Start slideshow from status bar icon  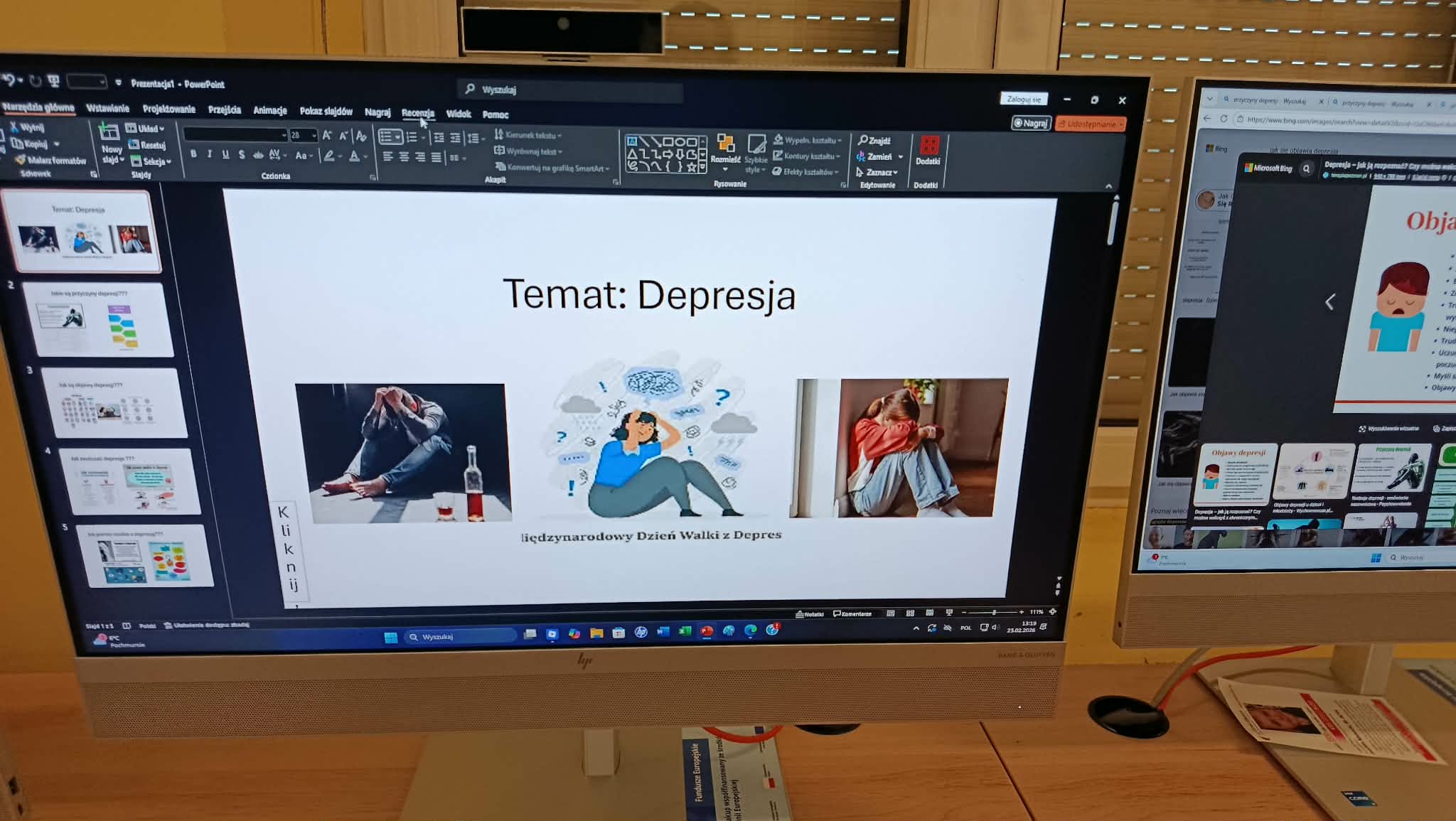coord(949,612)
